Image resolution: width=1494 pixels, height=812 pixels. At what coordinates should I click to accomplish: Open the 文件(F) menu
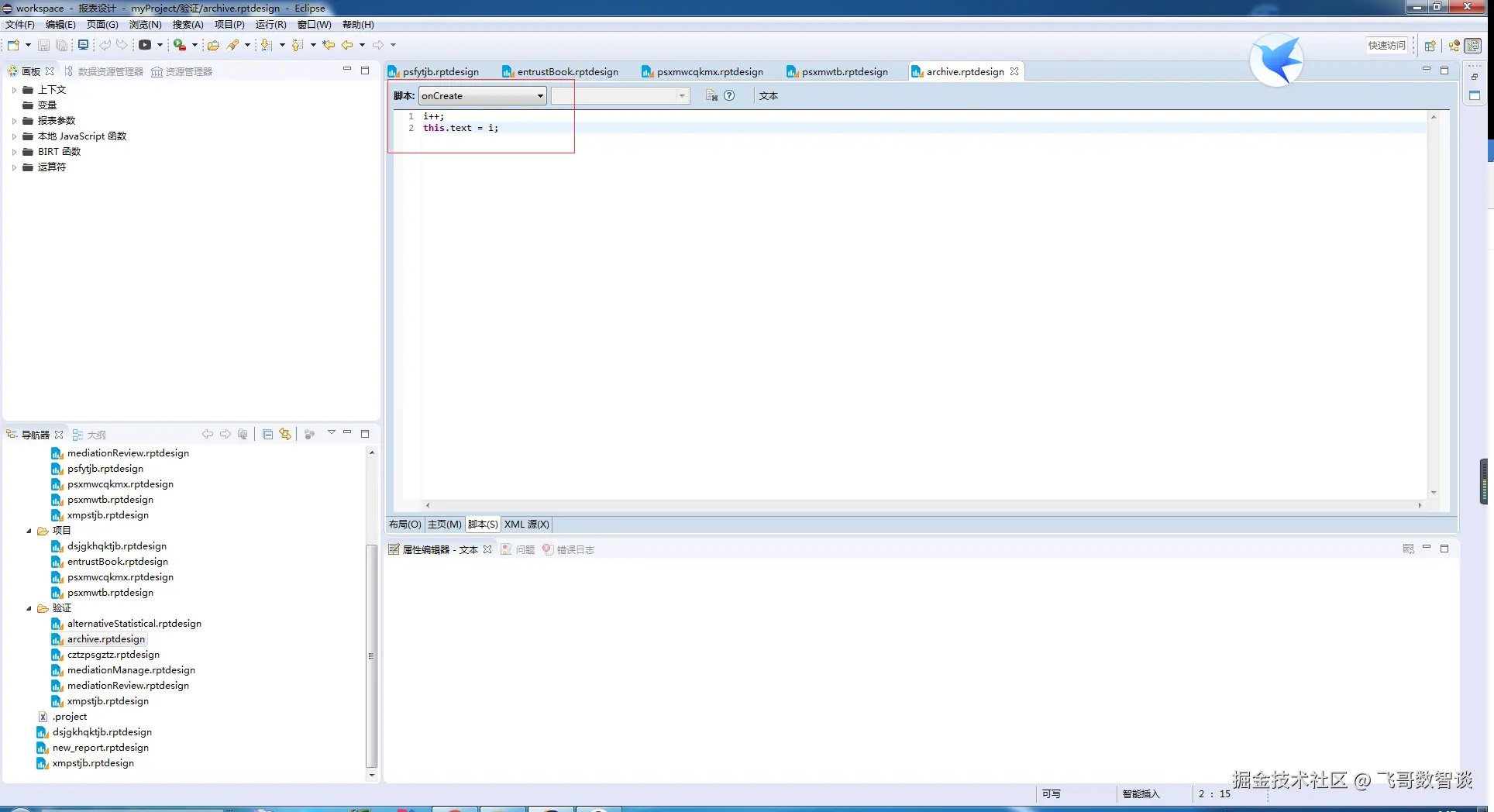(x=20, y=25)
